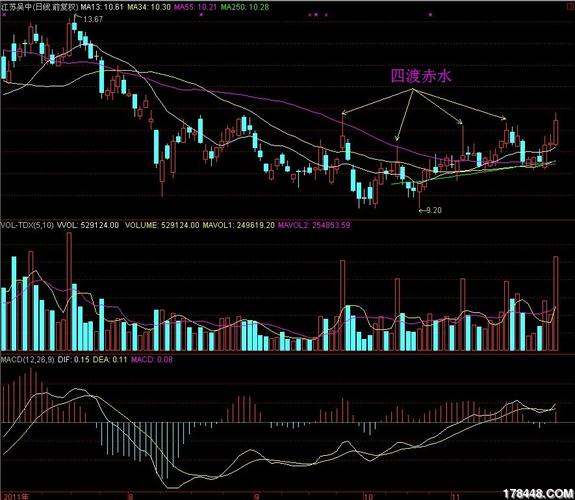Open the 178448.COM watermark link
The height and width of the screenshot is (500, 575).
point(538,494)
